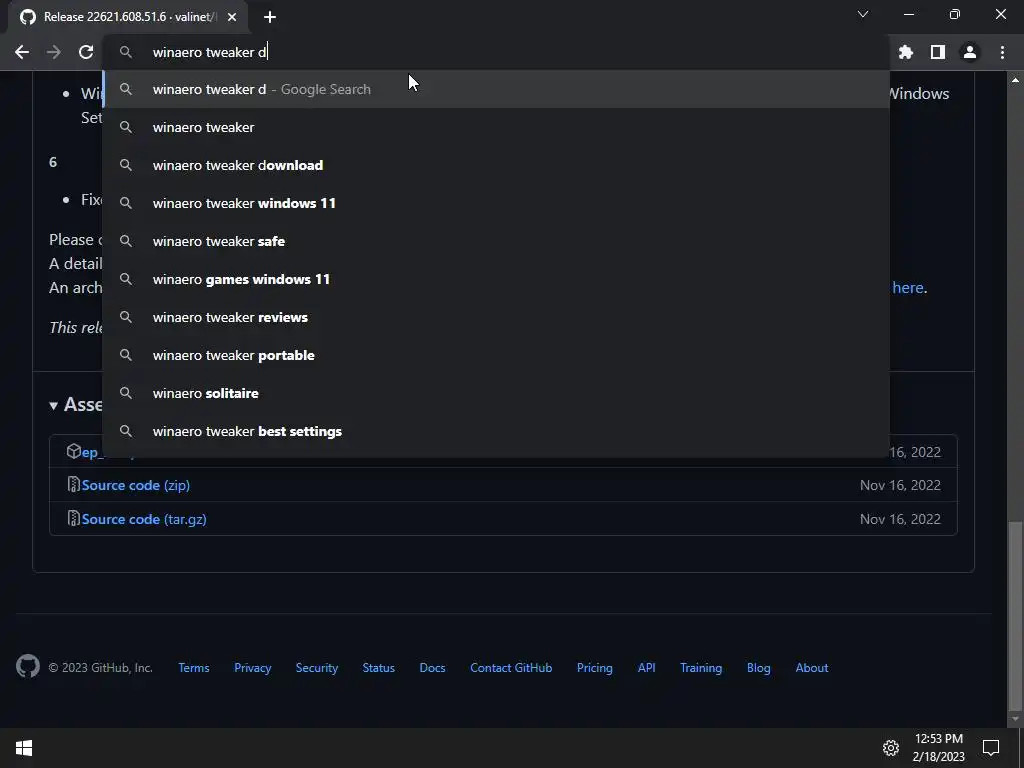
Task: Download Source code (tar.gz)
Action: (x=144, y=519)
